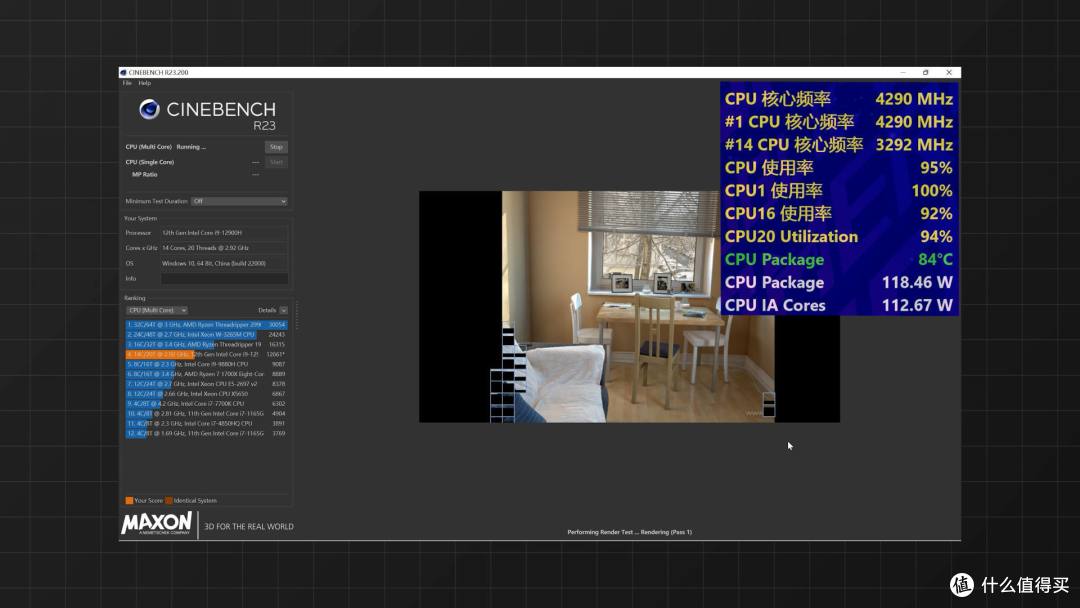Screen dimensions: 1080x608
Task: Close the Cinebench window
Action: [950, 72]
